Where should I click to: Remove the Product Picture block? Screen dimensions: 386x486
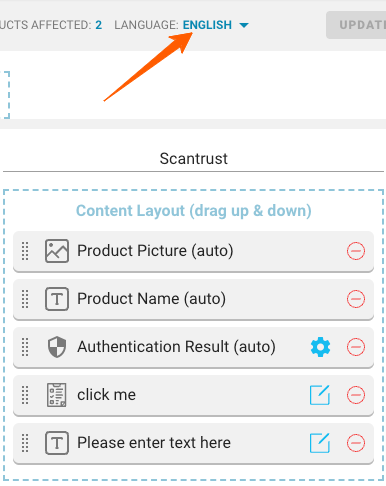356,251
